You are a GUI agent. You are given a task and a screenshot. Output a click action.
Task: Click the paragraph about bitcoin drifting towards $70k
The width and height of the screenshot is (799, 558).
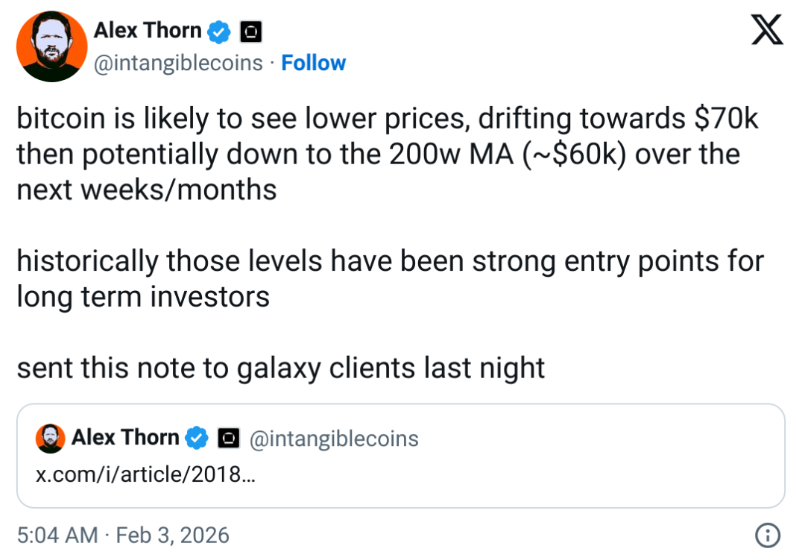pyautogui.click(x=388, y=154)
